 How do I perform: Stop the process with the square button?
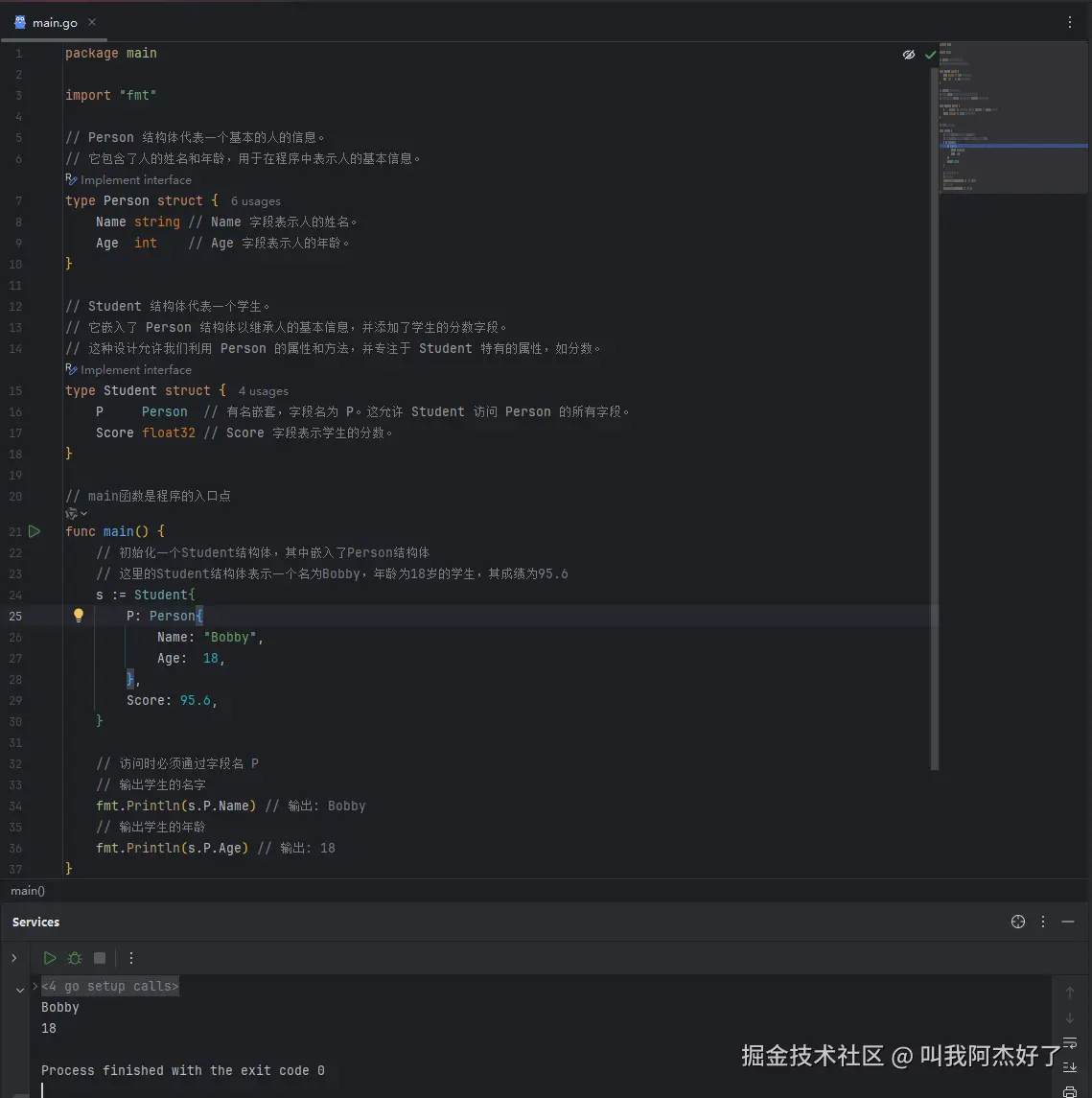(100, 958)
